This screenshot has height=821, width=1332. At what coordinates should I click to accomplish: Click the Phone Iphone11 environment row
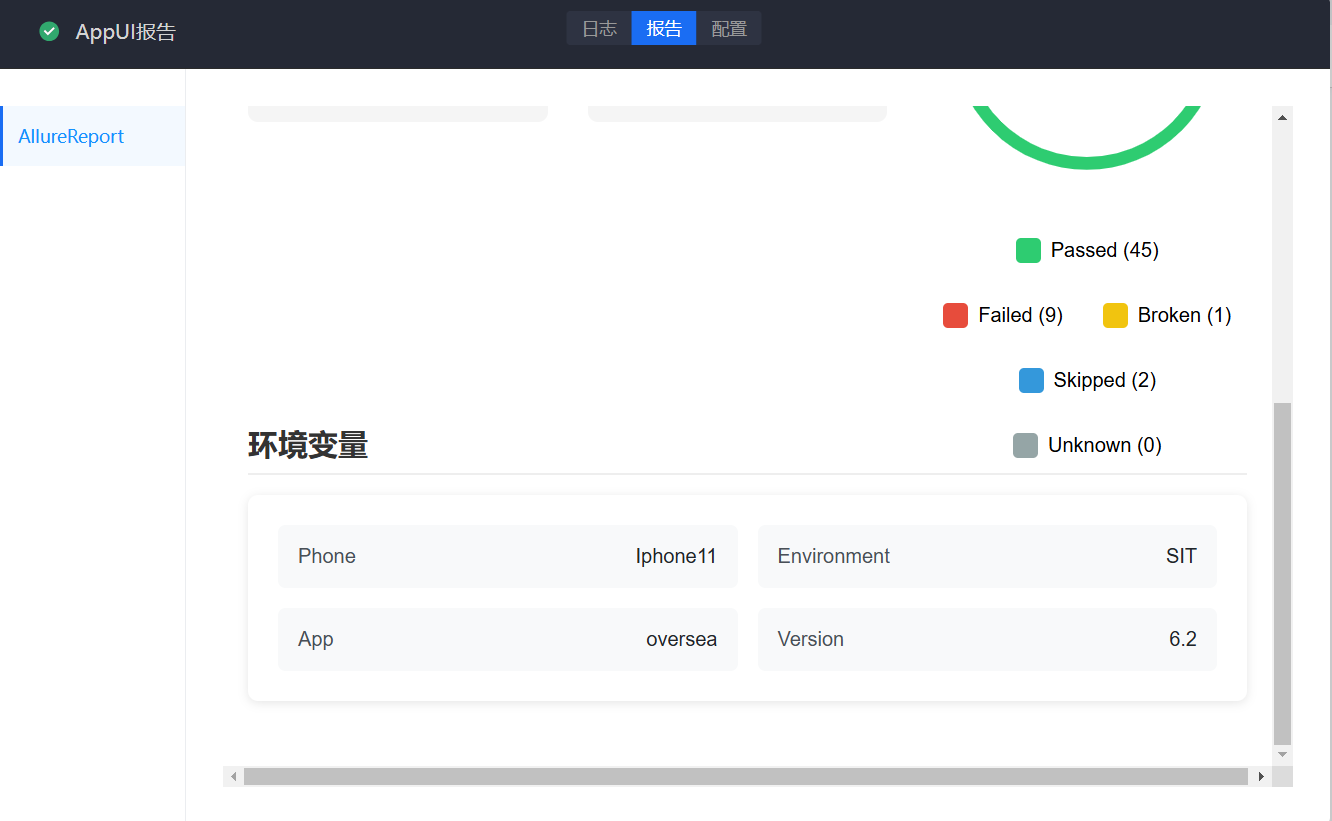507,556
